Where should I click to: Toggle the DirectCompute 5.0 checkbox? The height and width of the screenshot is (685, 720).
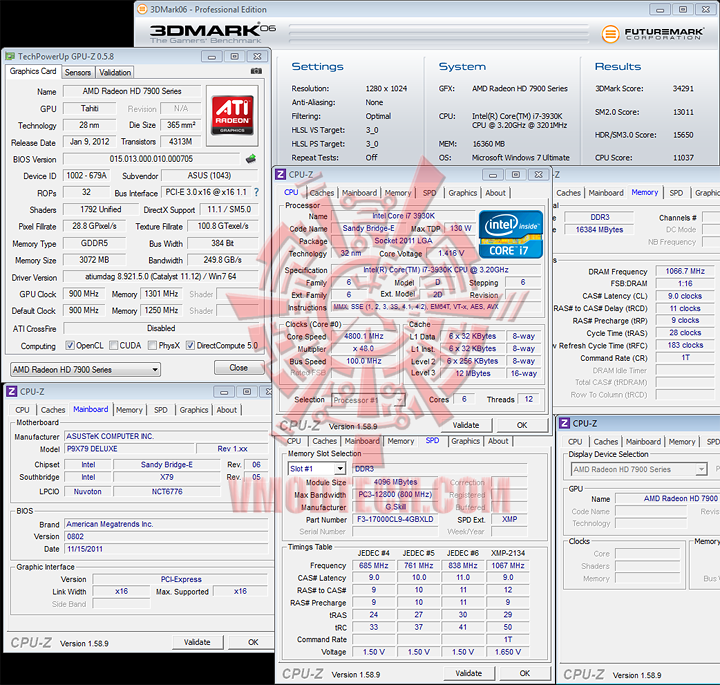190,345
